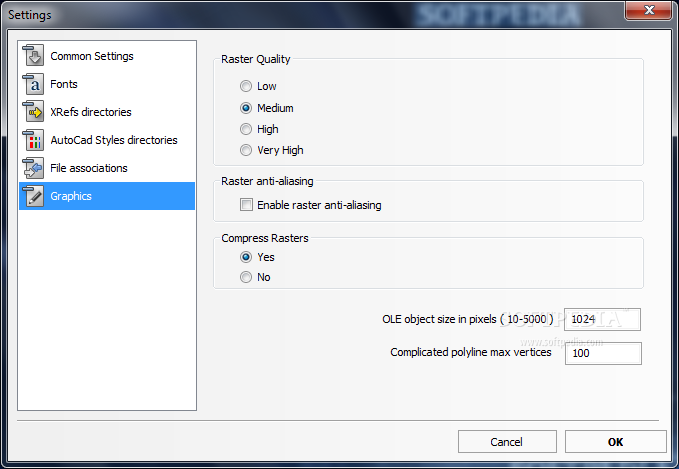Click the polyline max vertices field
Screen dimensions: 679x469
coord(603,353)
